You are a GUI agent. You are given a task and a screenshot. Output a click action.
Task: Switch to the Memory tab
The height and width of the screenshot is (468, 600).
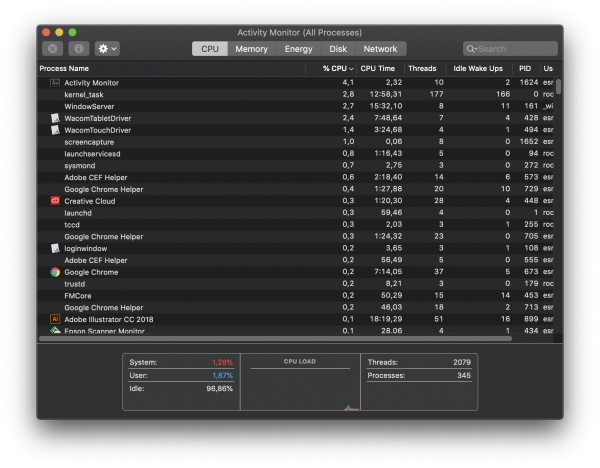[251, 49]
